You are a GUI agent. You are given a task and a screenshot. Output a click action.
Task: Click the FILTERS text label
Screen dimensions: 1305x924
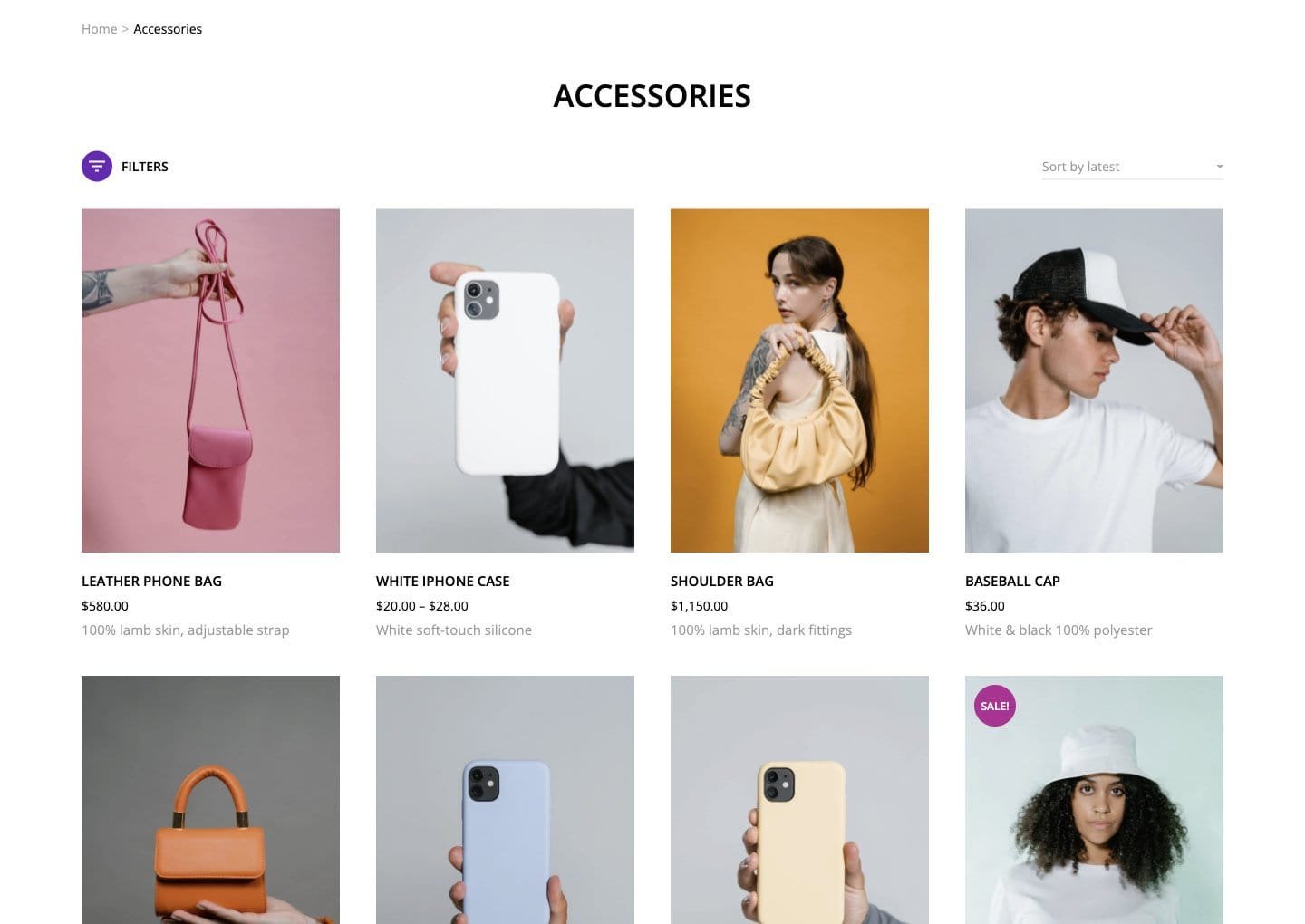(x=145, y=167)
